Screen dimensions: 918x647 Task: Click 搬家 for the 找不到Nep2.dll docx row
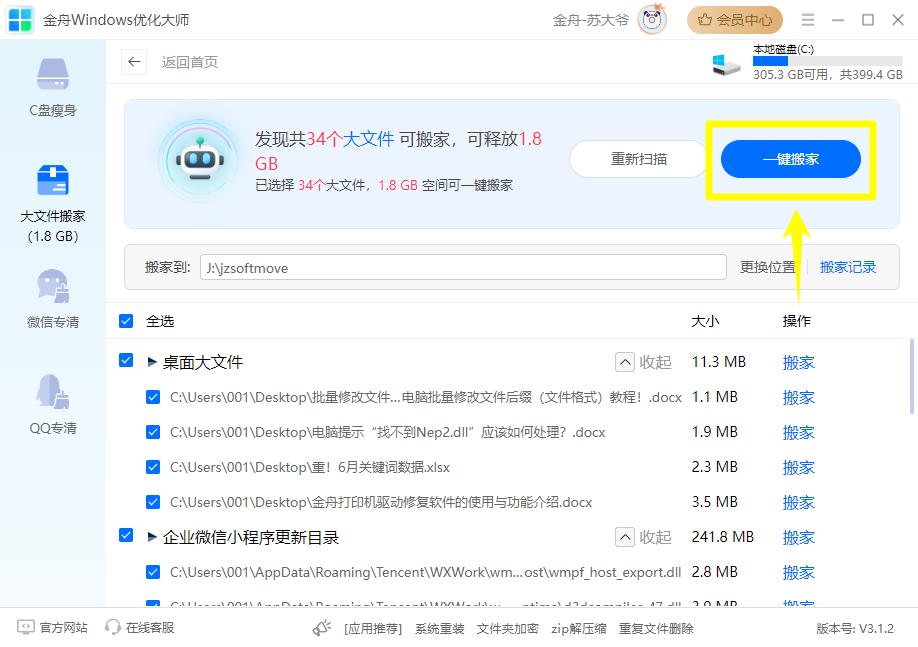(x=799, y=433)
